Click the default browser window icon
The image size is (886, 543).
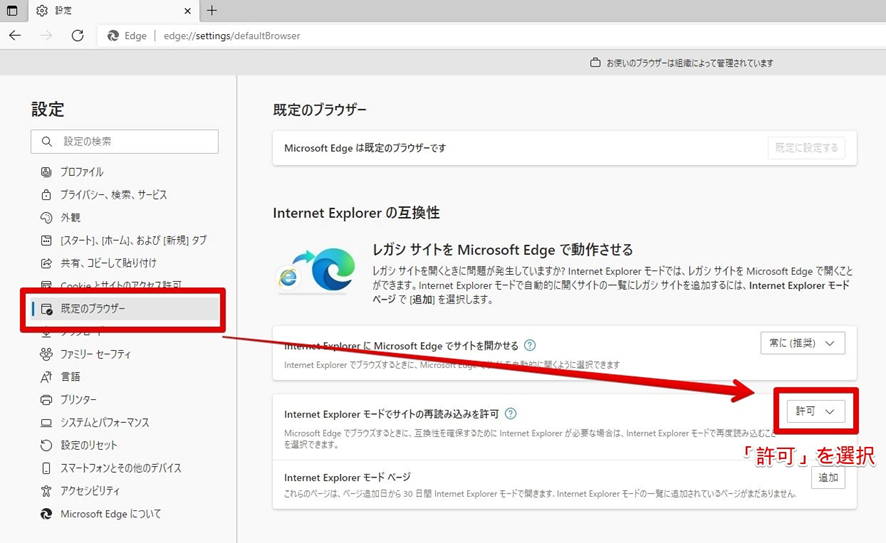tap(46, 309)
